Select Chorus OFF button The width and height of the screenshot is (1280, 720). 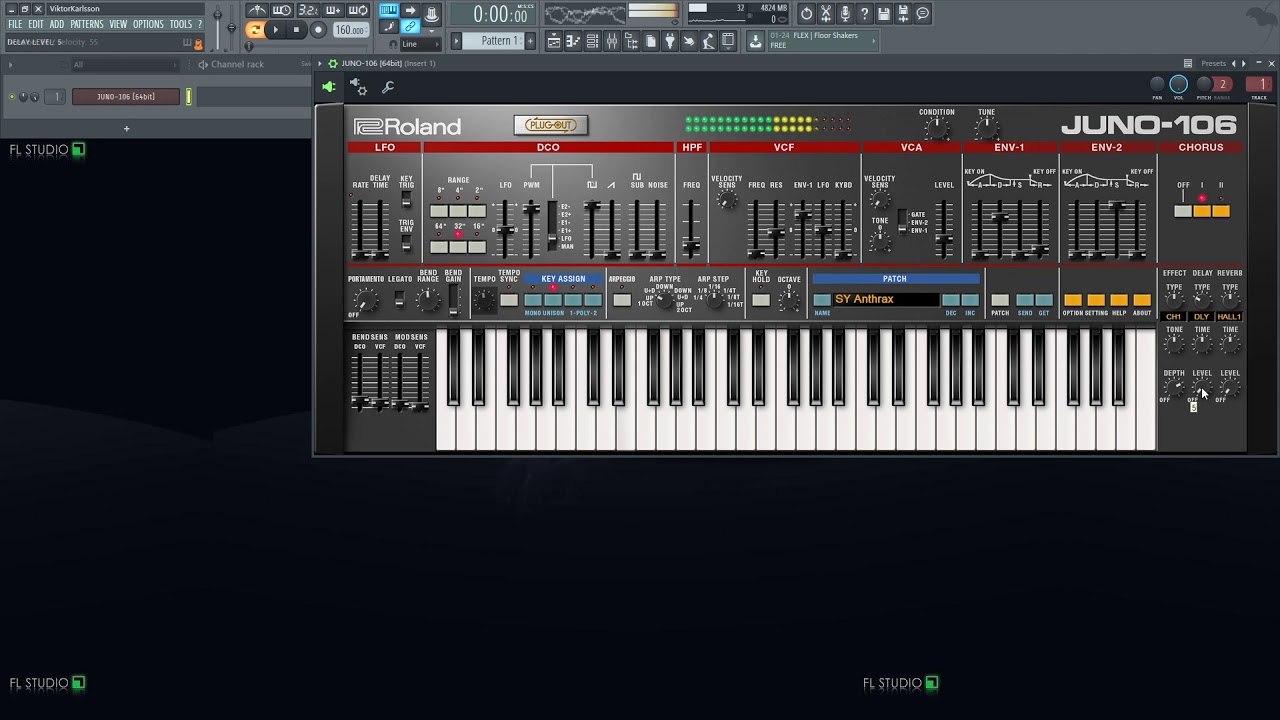pyautogui.click(x=1183, y=211)
